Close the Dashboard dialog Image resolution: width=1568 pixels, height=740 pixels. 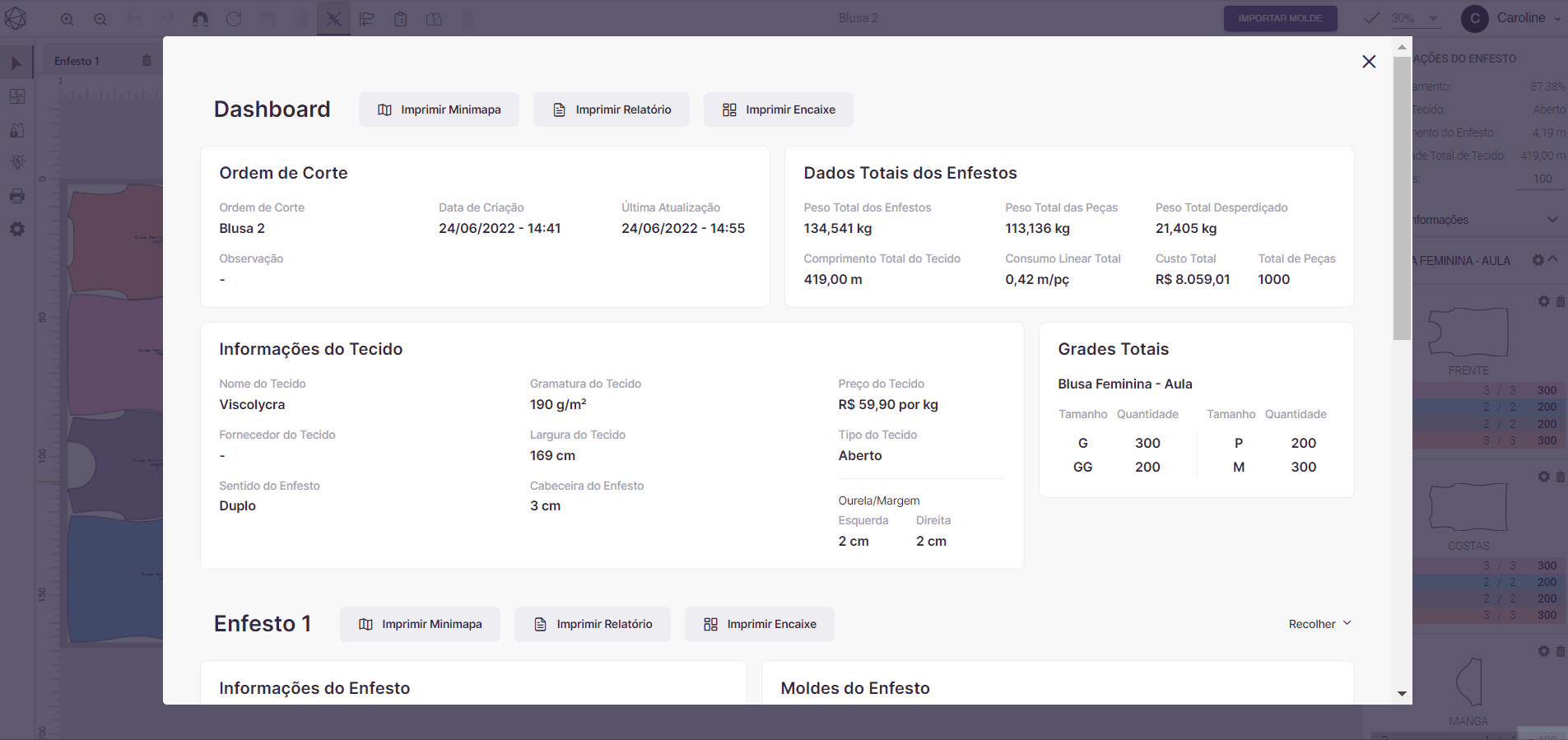coord(1369,62)
